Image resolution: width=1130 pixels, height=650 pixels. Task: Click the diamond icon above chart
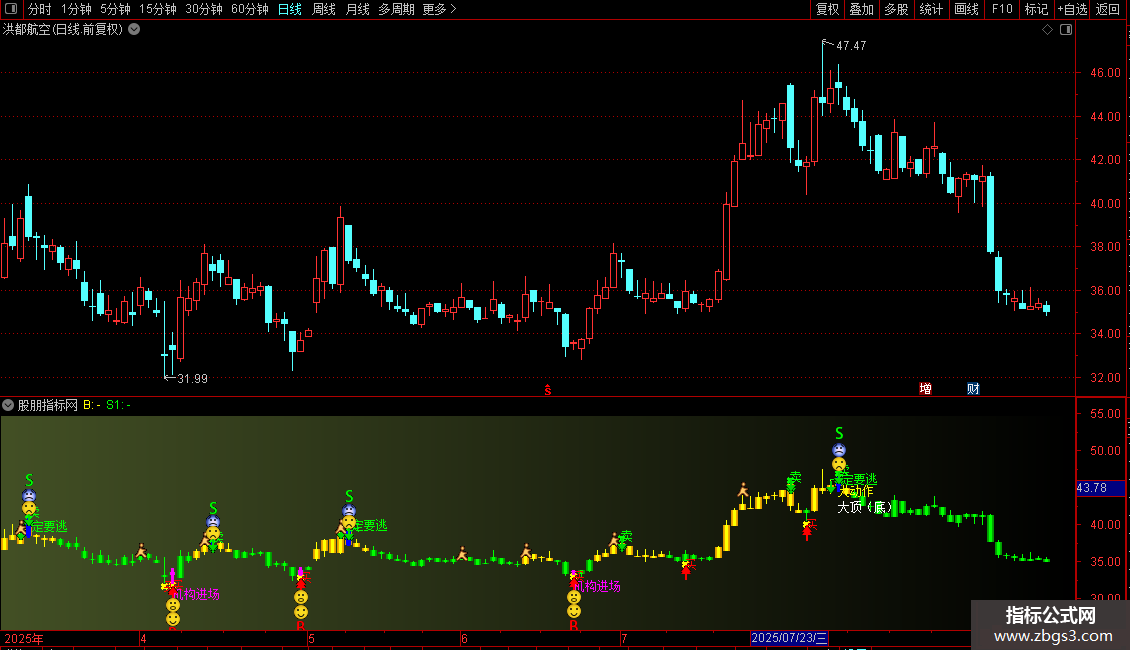tap(1048, 30)
